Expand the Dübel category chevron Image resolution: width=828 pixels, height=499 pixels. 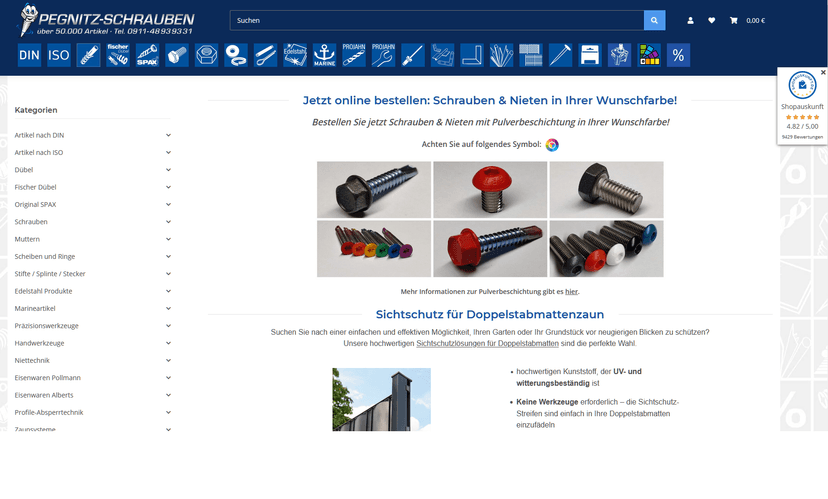pos(168,170)
